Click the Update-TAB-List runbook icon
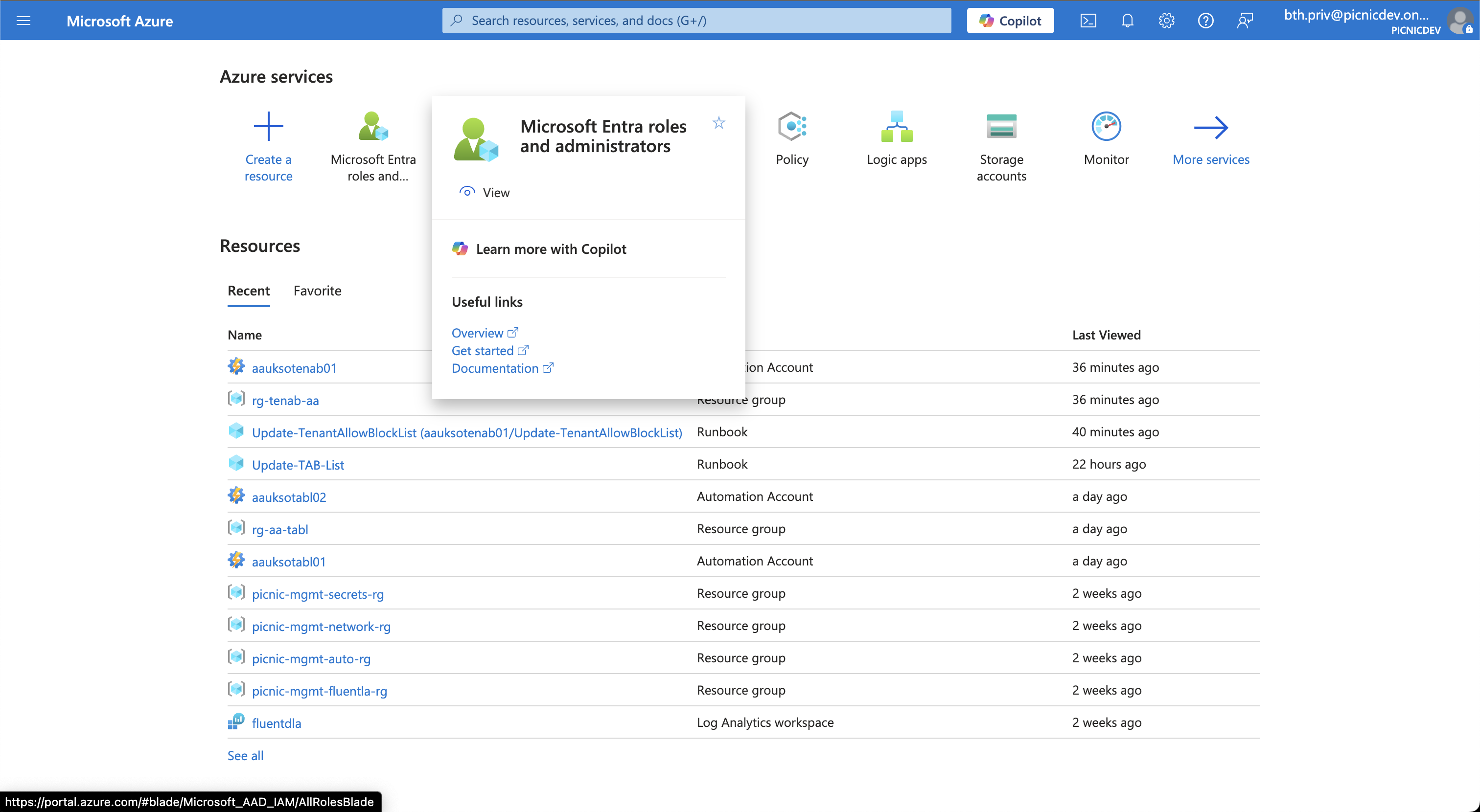The height and width of the screenshot is (812, 1480). coord(236,463)
